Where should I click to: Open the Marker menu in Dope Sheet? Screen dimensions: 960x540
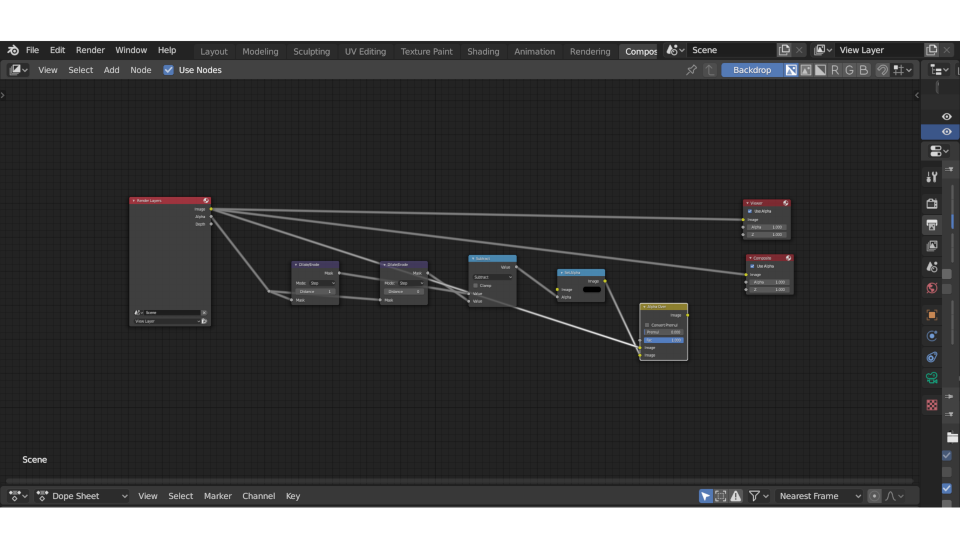click(x=217, y=496)
